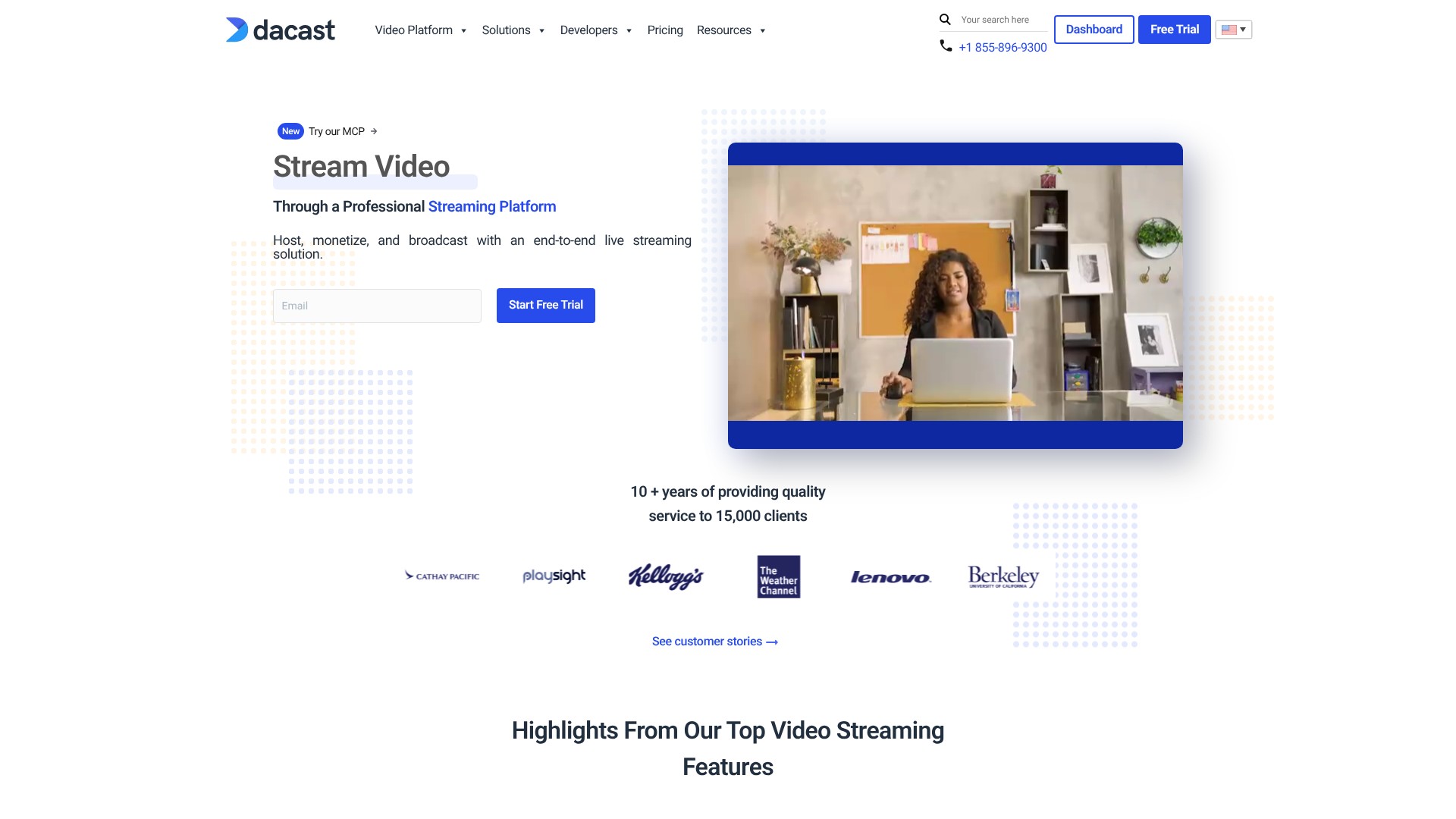This screenshot has width=1456, height=819.
Task: Click the Email input field
Action: click(x=377, y=306)
